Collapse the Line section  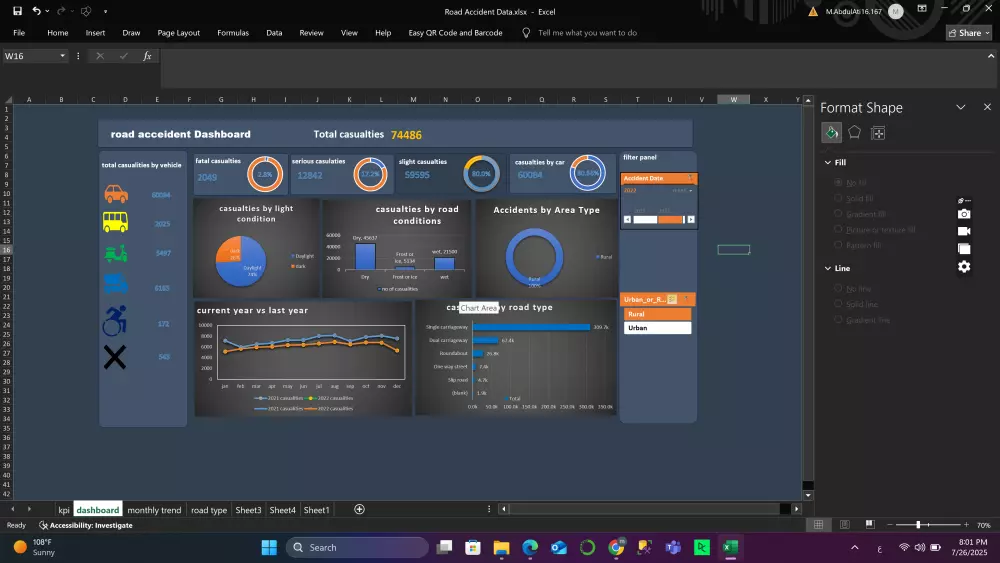[828, 268]
